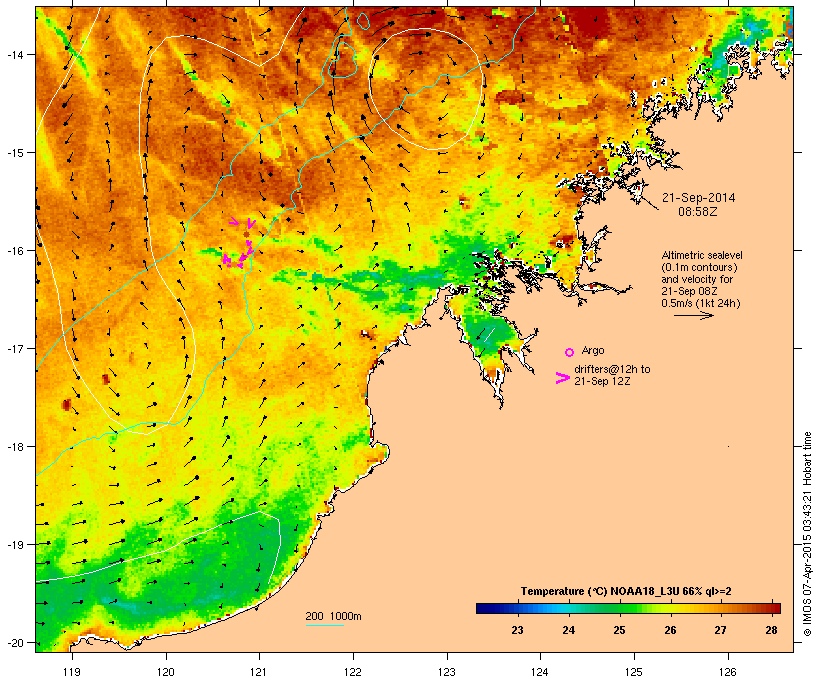This screenshot has width=820, height=680.
Task: Click the magenta drifters arrowhead legend symbol
Action: click(x=562, y=378)
